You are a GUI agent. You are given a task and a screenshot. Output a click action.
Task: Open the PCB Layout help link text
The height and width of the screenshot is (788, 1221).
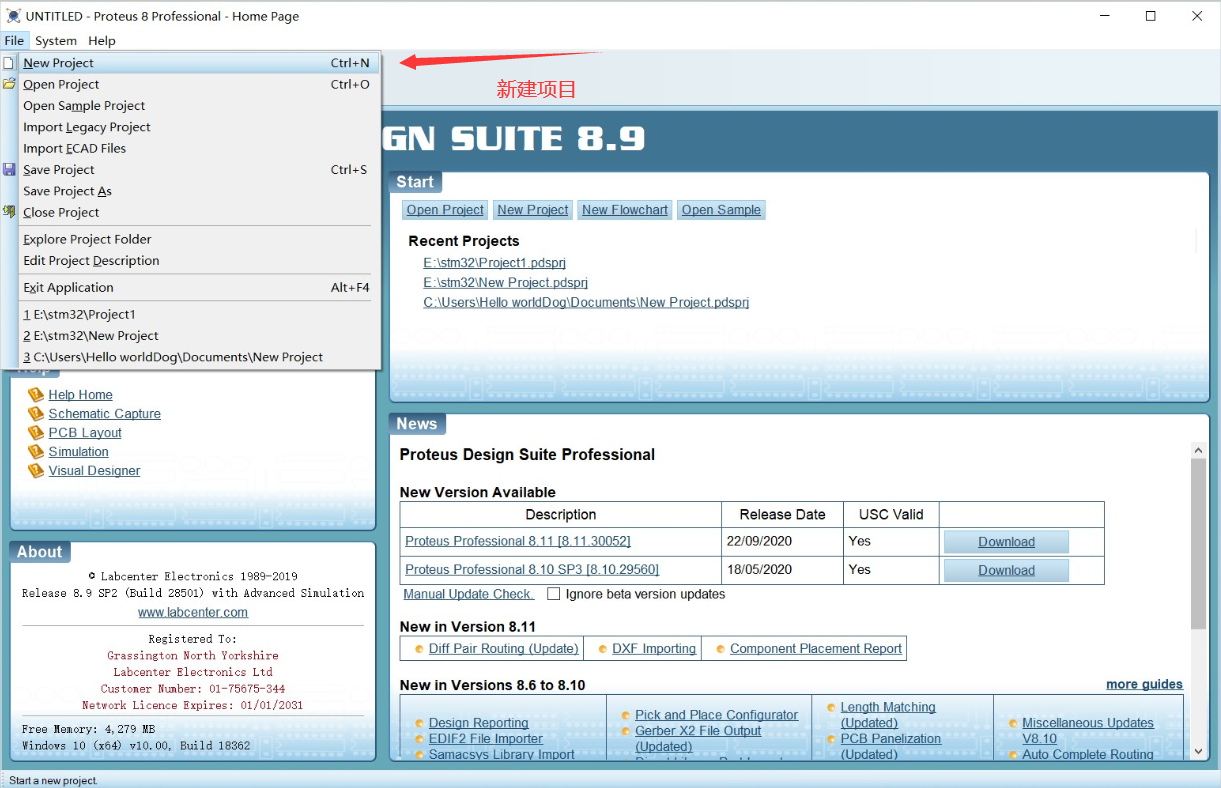tap(85, 433)
